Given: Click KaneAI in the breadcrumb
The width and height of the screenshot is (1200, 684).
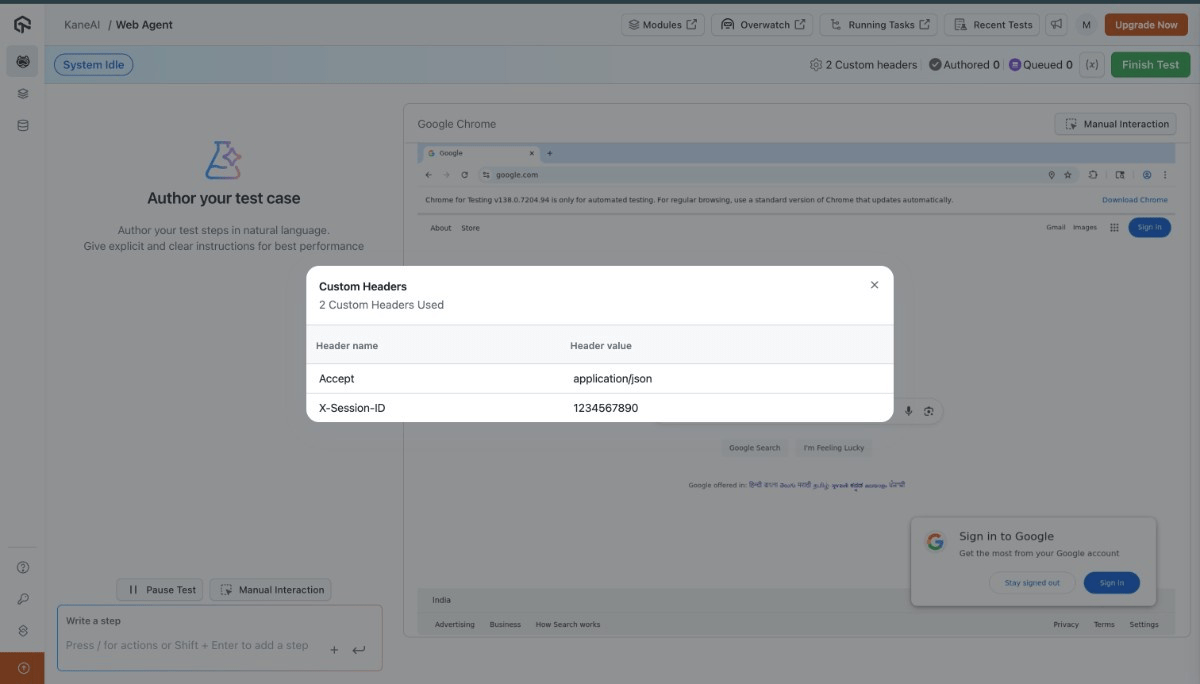Looking at the screenshot, I should [x=82, y=25].
